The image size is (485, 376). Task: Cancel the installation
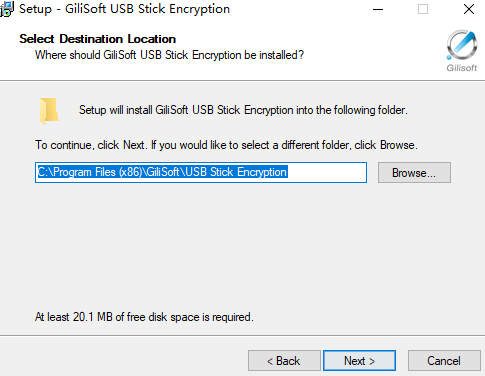click(x=444, y=361)
